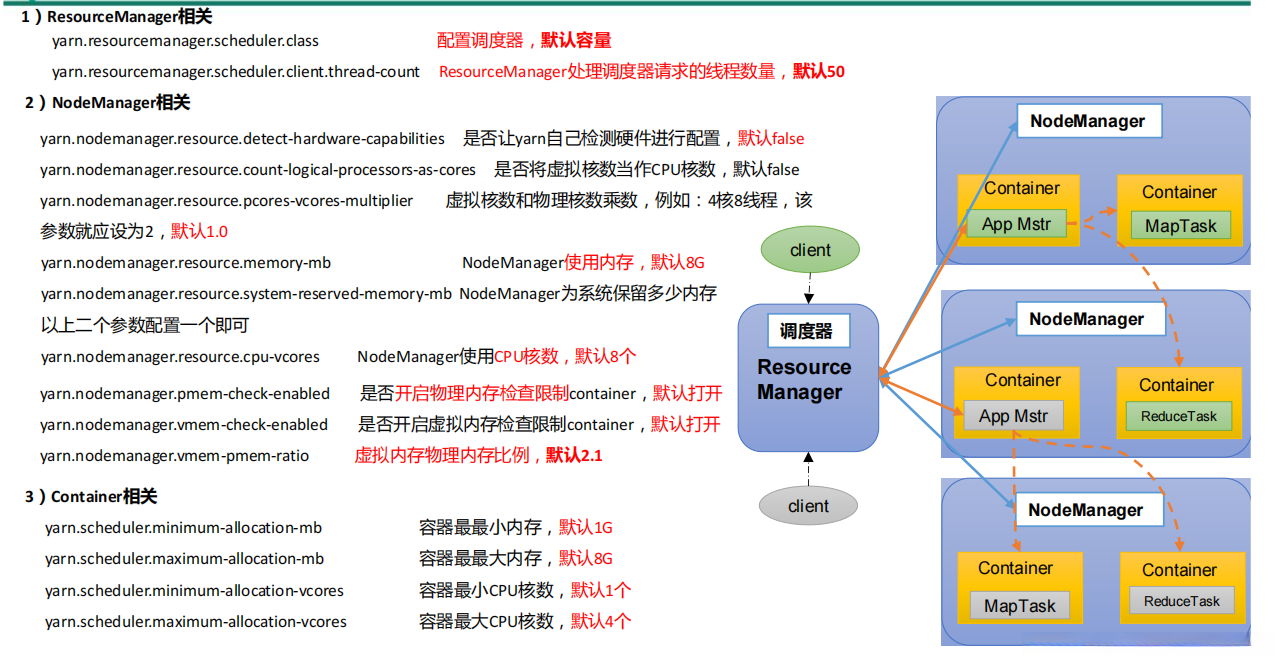Click the ReduceTask block in middle NodeManager

(x=1179, y=416)
